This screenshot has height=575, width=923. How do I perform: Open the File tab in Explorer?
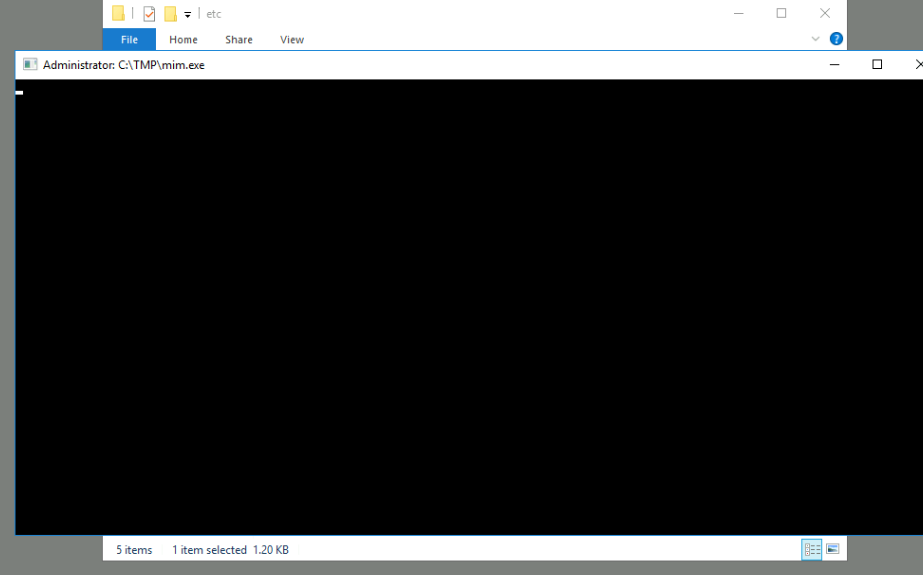coord(129,39)
